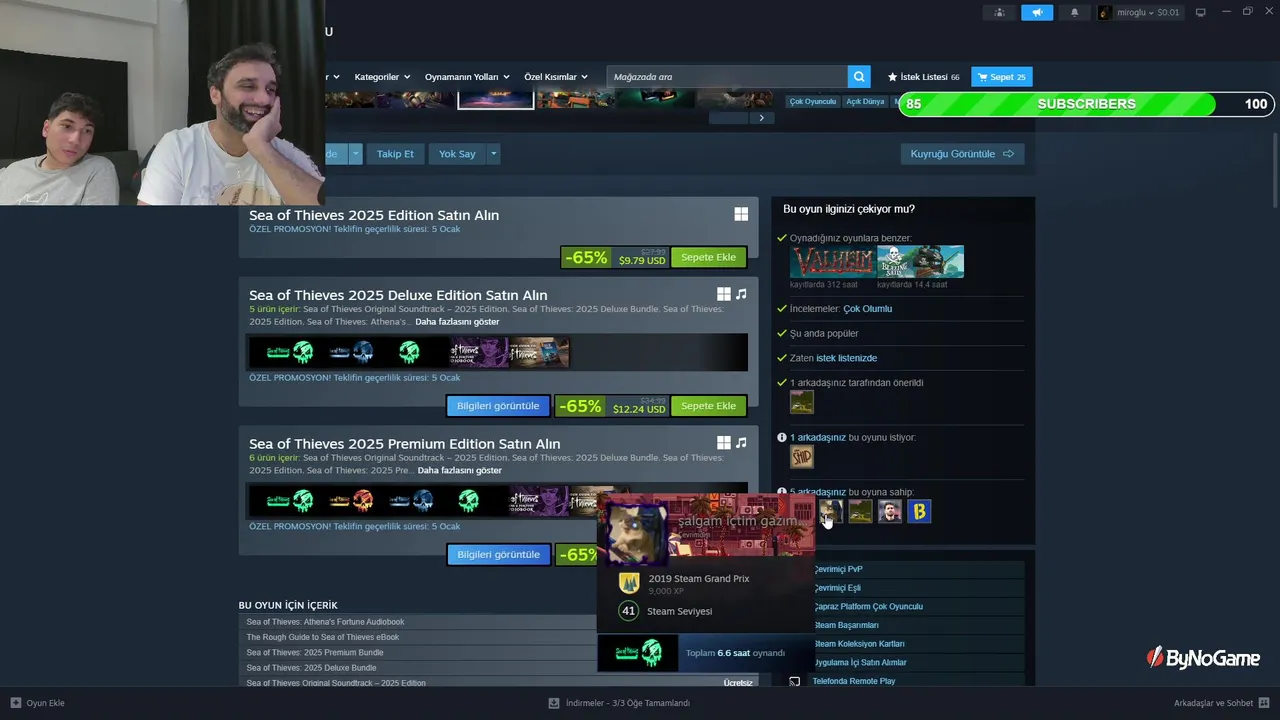The width and height of the screenshot is (1280, 720).
Task: Click the bearded man friend avatar
Action: coord(890,512)
